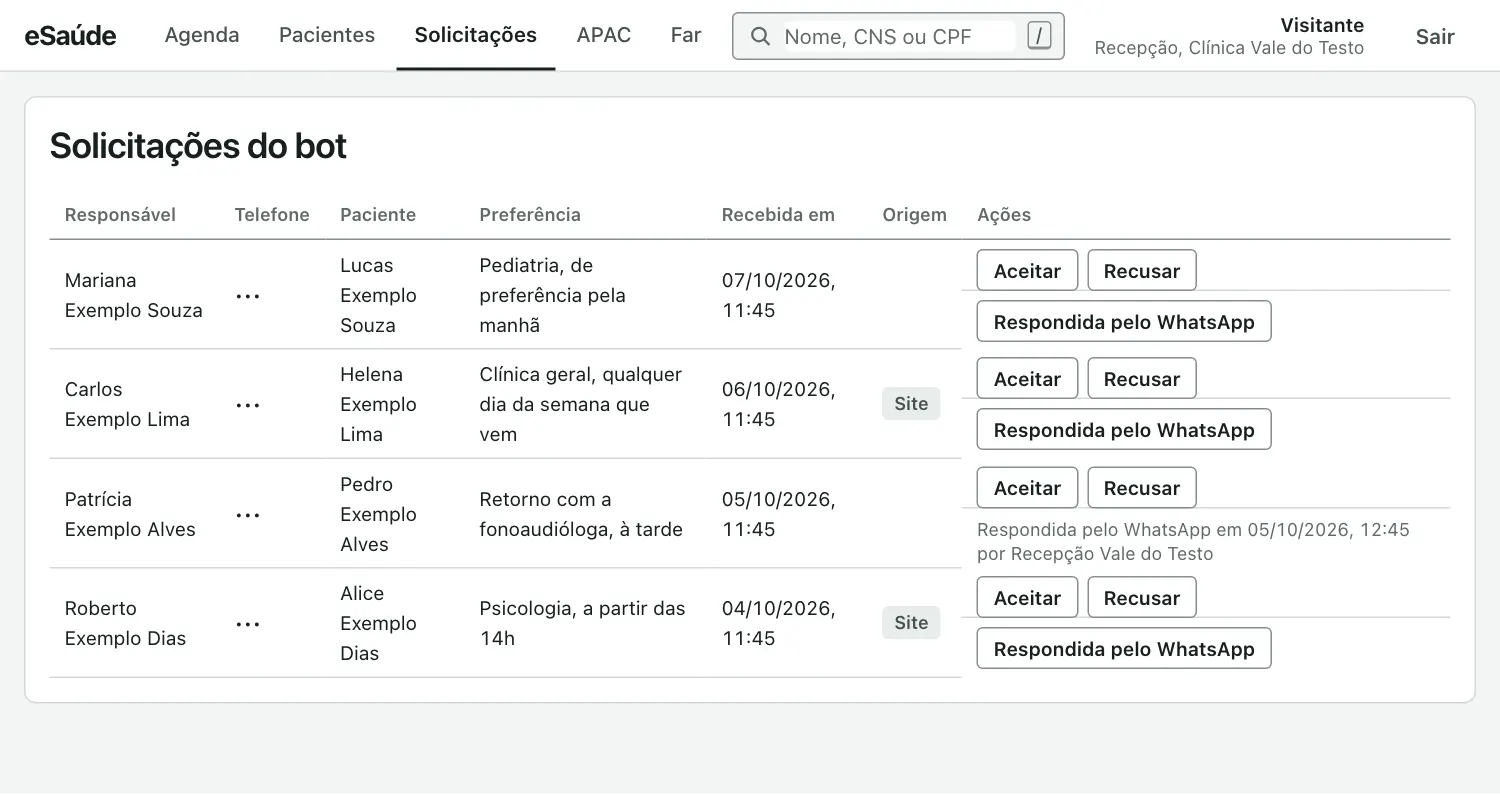Screen dimensions: 1500x794
Task: Click 'Recepção, Clínica Vale do Testo' label
Action: click(1229, 49)
